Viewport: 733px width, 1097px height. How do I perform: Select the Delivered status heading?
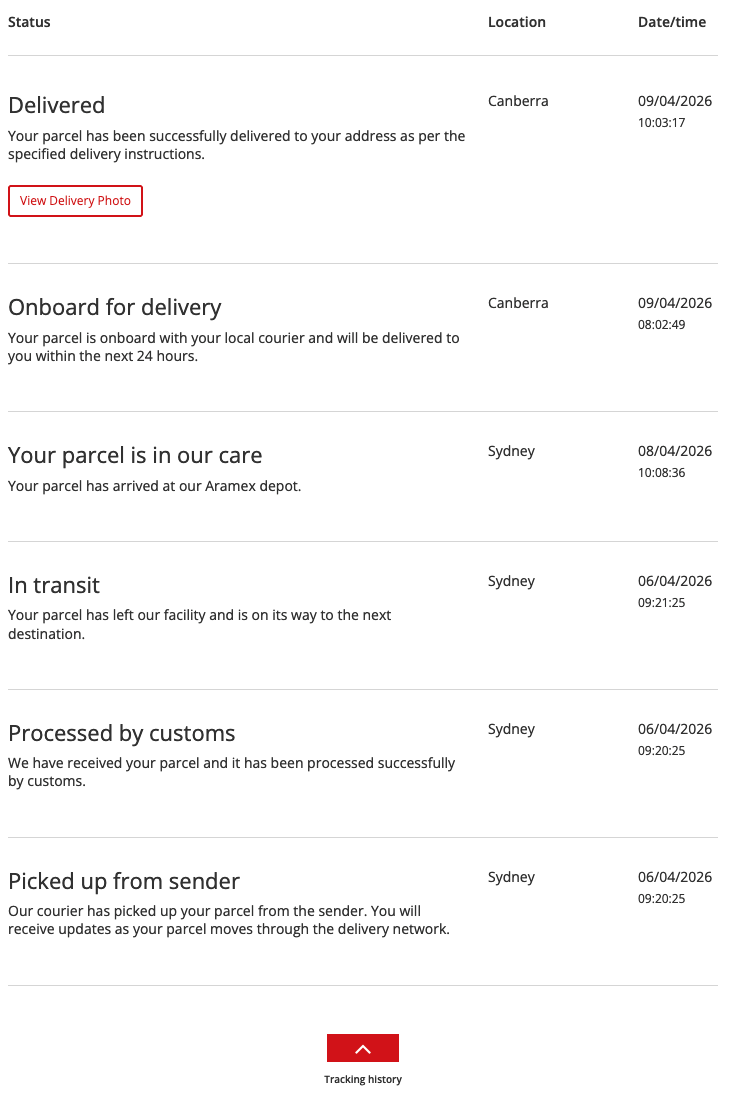56,105
